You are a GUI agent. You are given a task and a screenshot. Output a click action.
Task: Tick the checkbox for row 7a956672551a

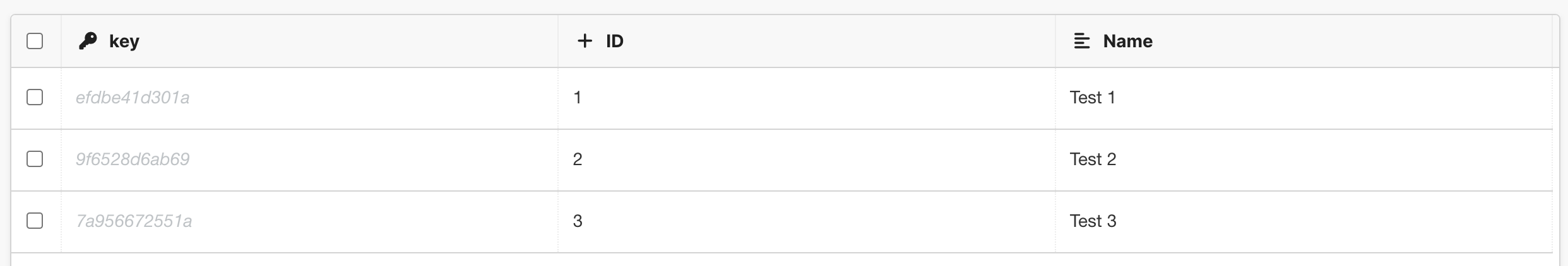click(x=35, y=221)
